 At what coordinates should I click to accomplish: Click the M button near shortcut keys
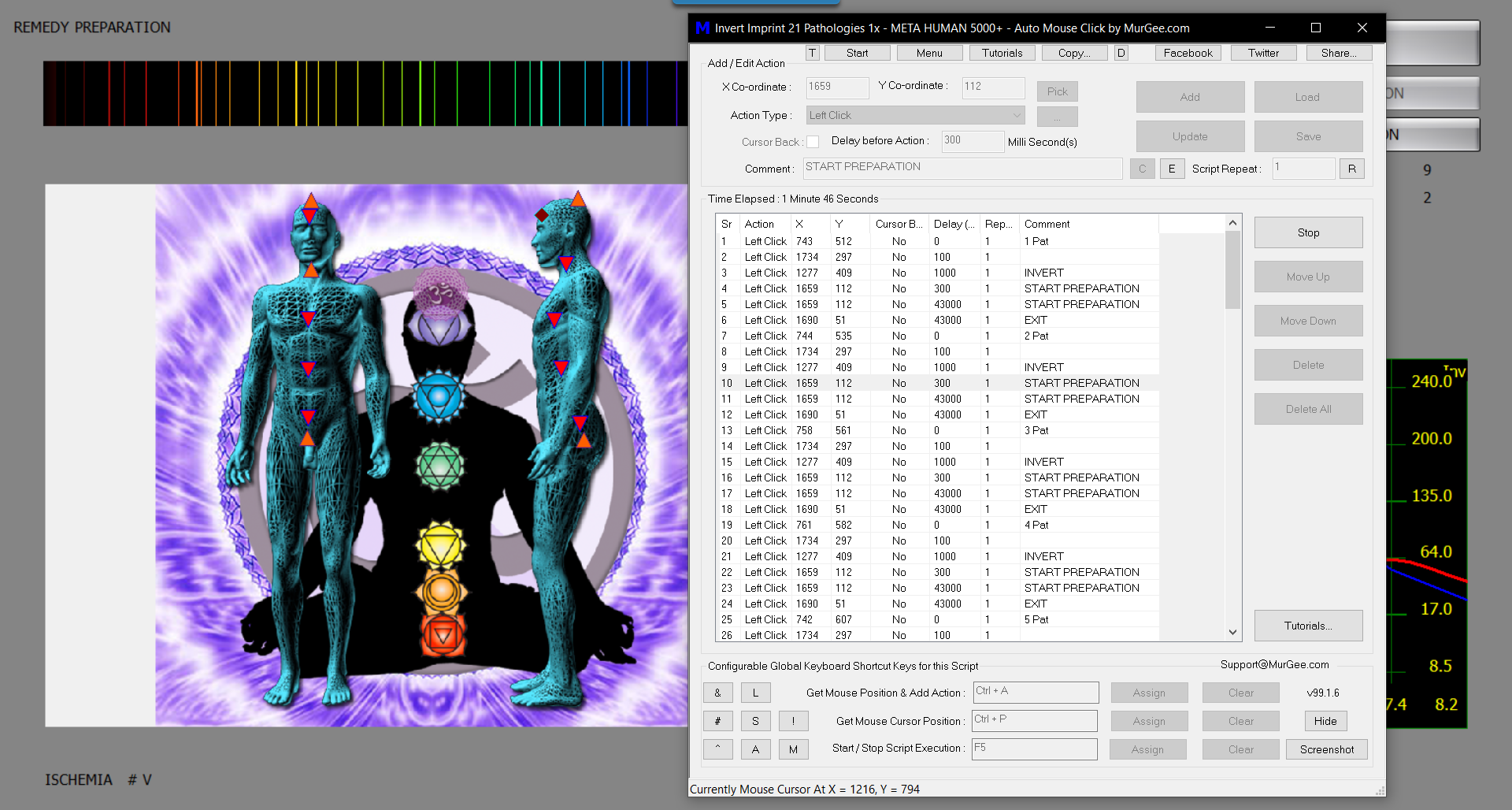pyautogui.click(x=793, y=749)
